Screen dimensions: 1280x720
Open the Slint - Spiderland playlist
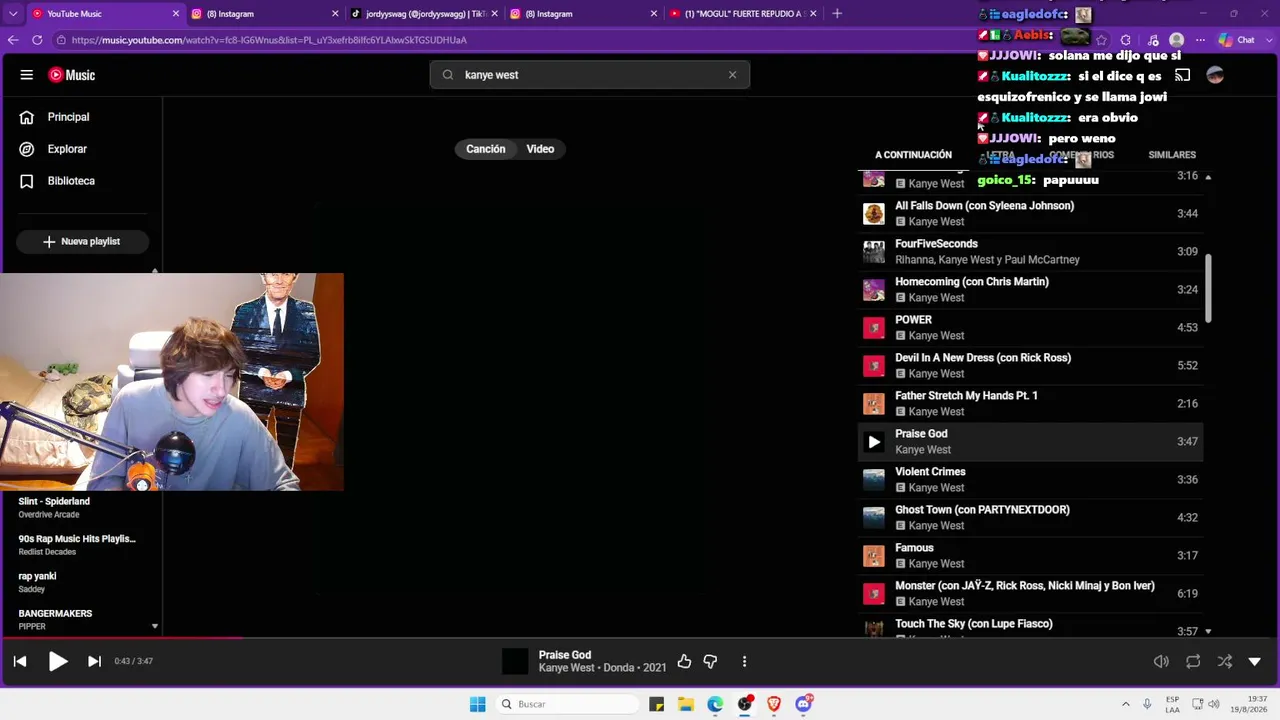click(x=83, y=507)
